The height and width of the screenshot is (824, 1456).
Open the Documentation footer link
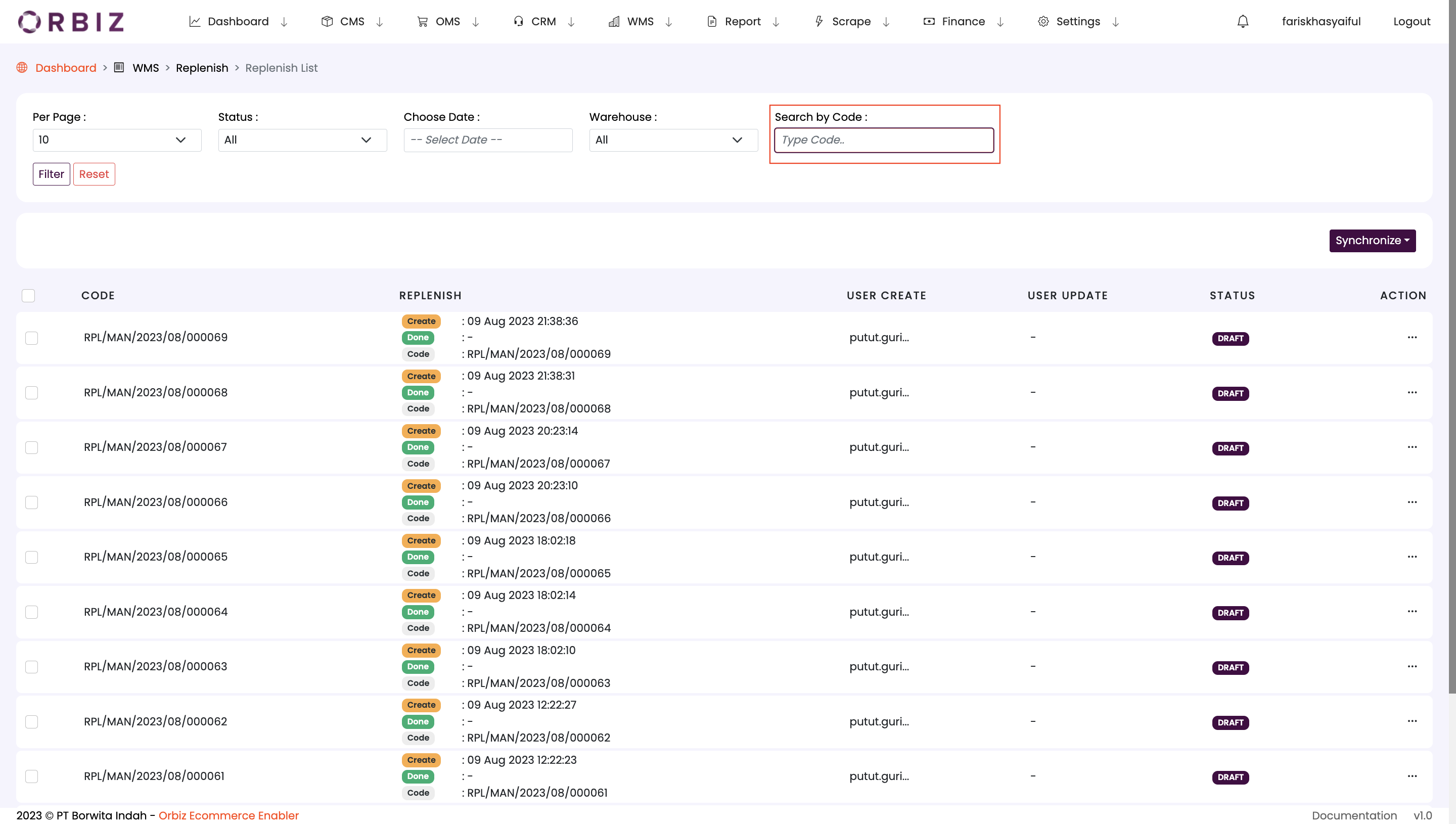(1354, 815)
